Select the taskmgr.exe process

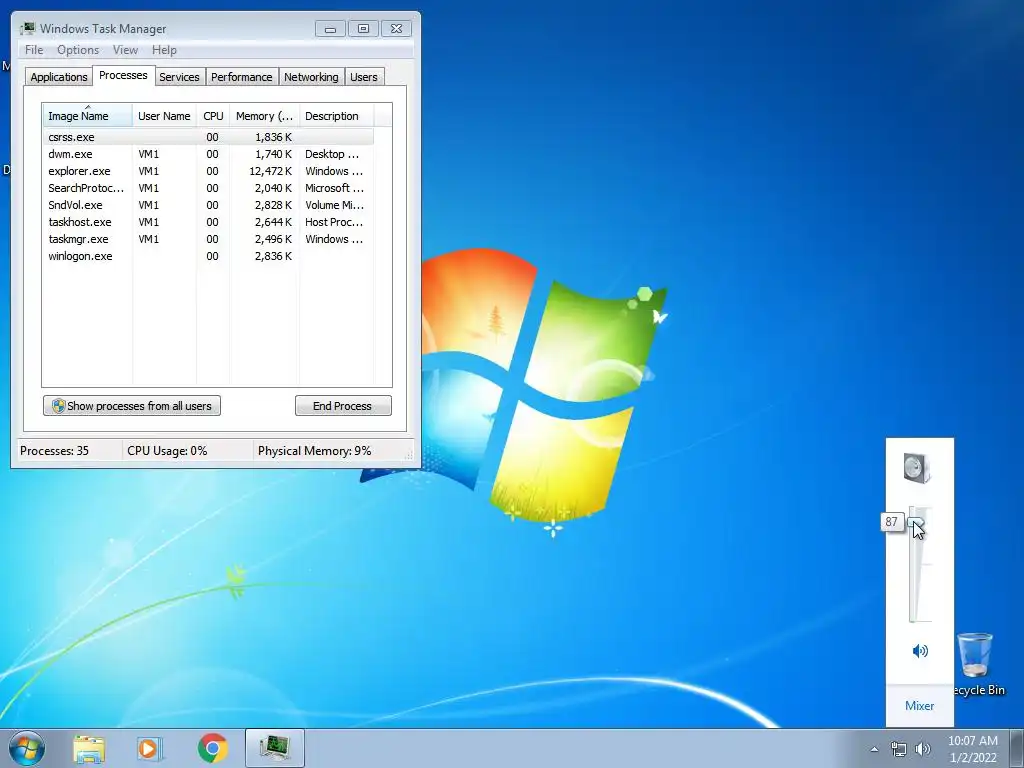208,239
